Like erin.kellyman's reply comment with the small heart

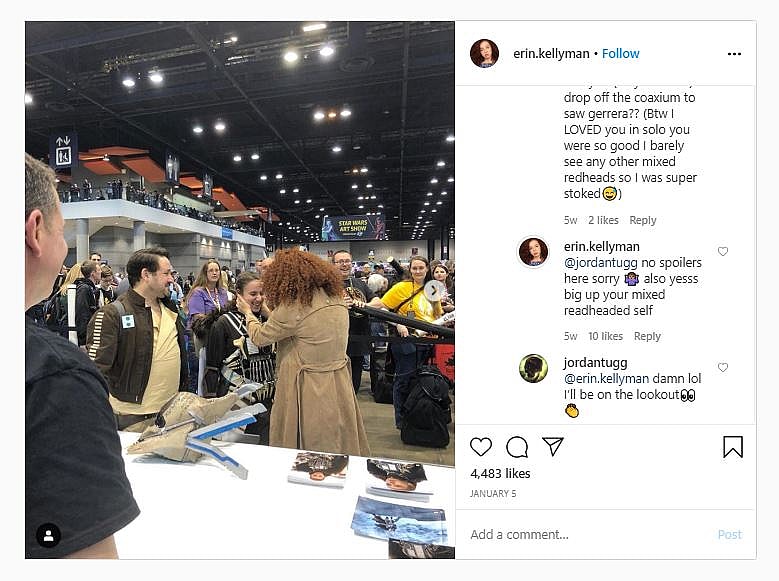pyautogui.click(x=723, y=251)
